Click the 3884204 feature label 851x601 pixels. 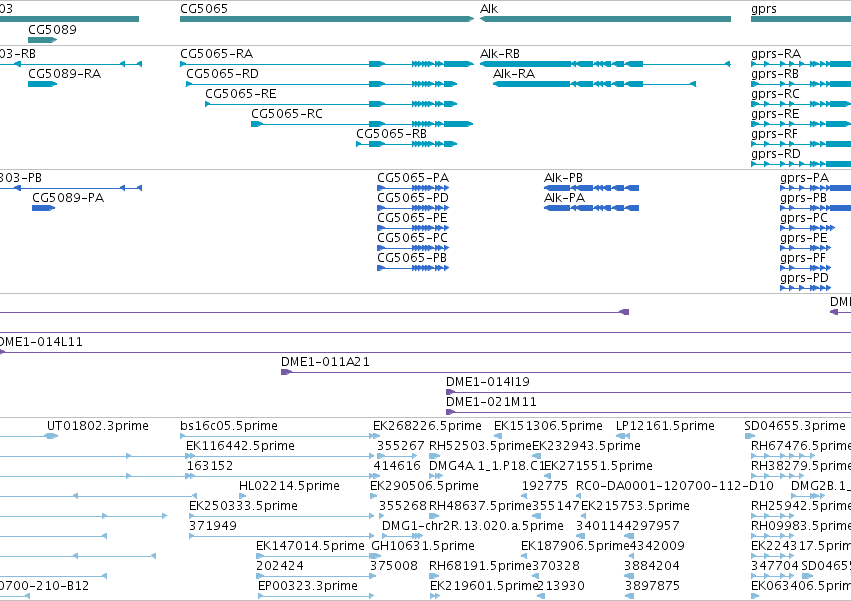click(652, 567)
